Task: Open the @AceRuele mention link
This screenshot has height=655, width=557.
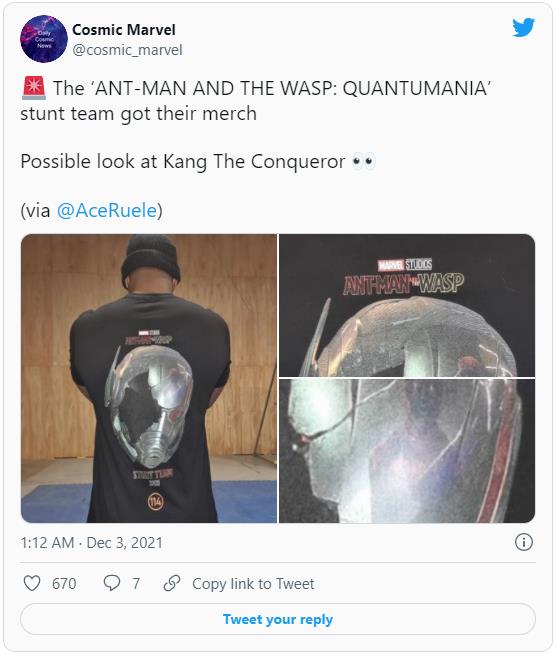Action: (x=107, y=210)
